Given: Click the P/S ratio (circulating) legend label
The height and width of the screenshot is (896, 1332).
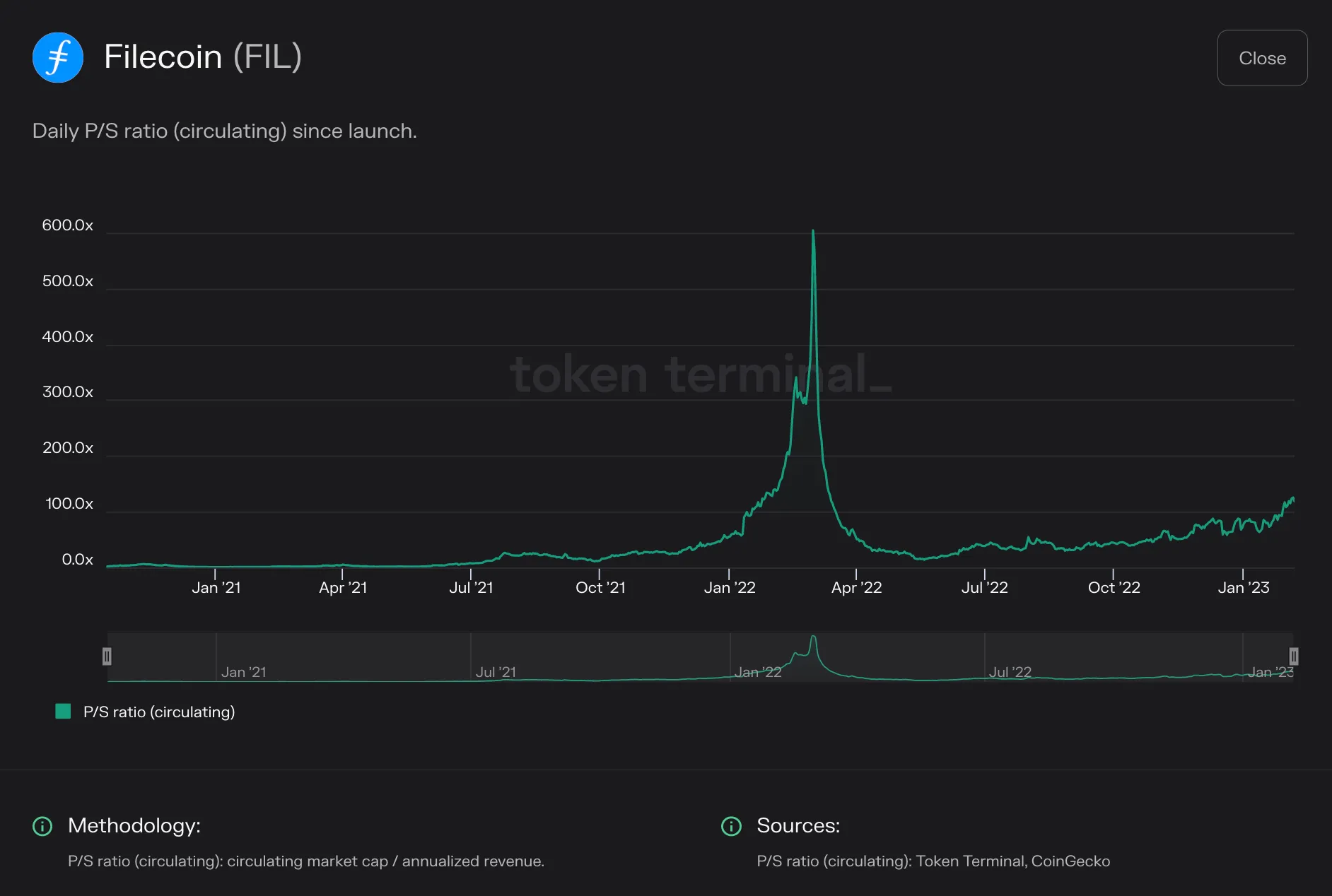Looking at the screenshot, I should point(159,712).
